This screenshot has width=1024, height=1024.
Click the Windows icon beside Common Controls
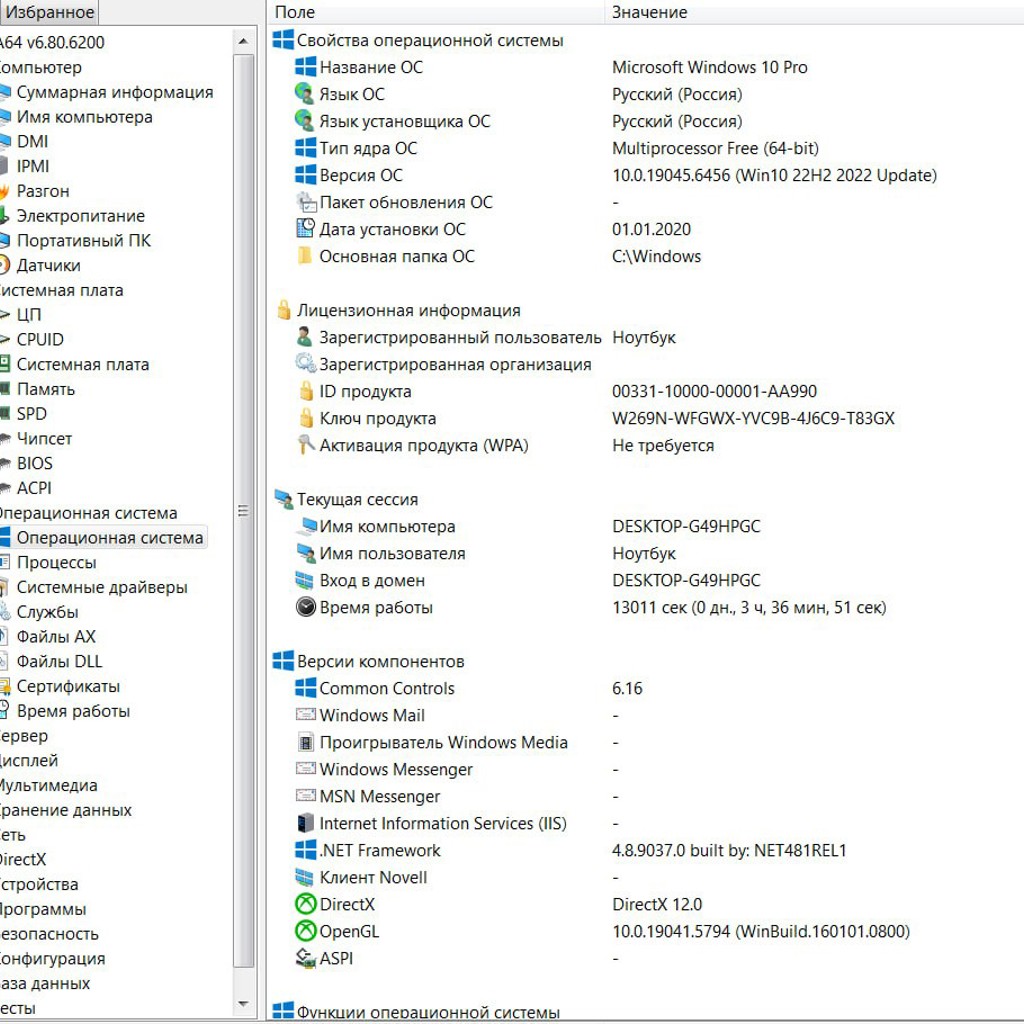tap(306, 688)
